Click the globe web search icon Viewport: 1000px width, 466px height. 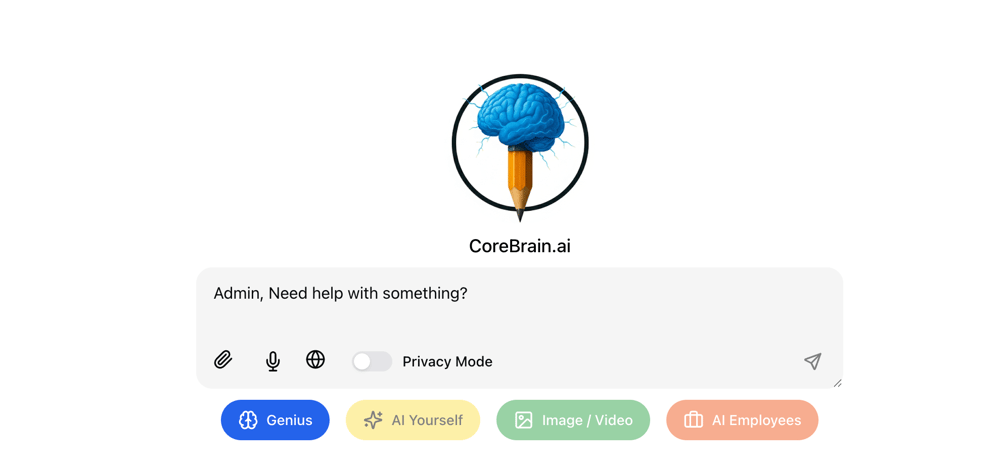315,360
